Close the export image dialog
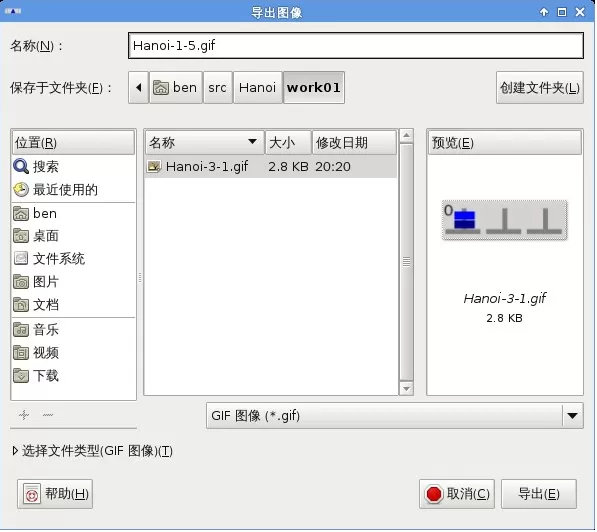This screenshot has width=597, height=532. point(580,12)
